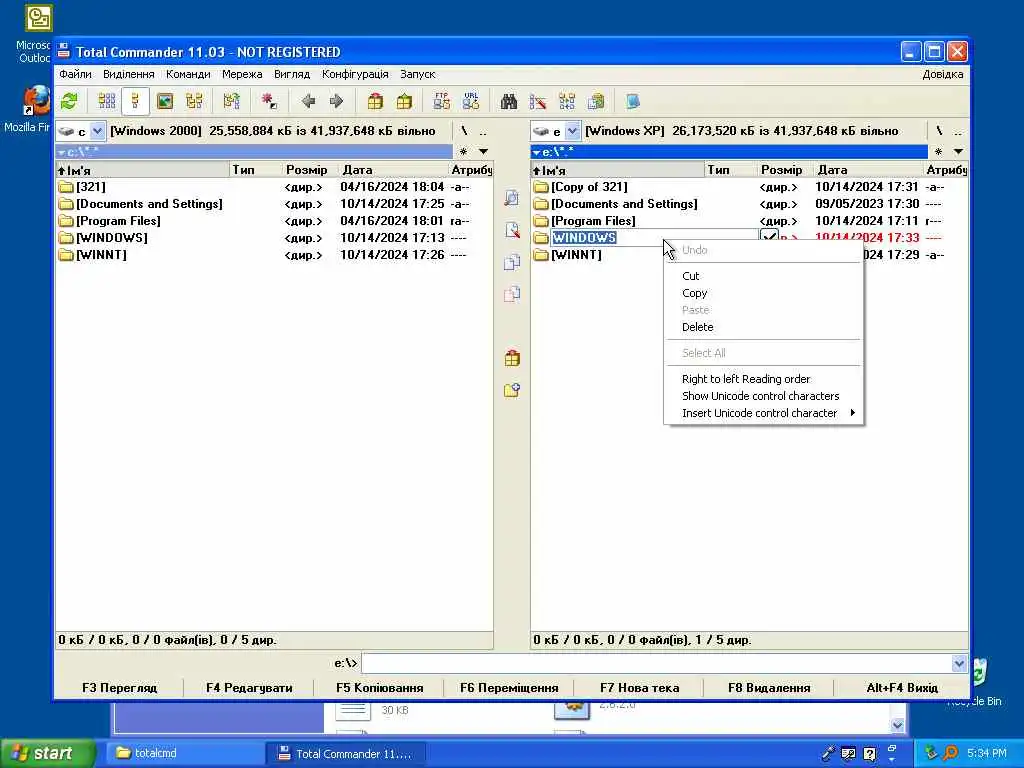Enable thumbnail picture view icon

click(165, 101)
